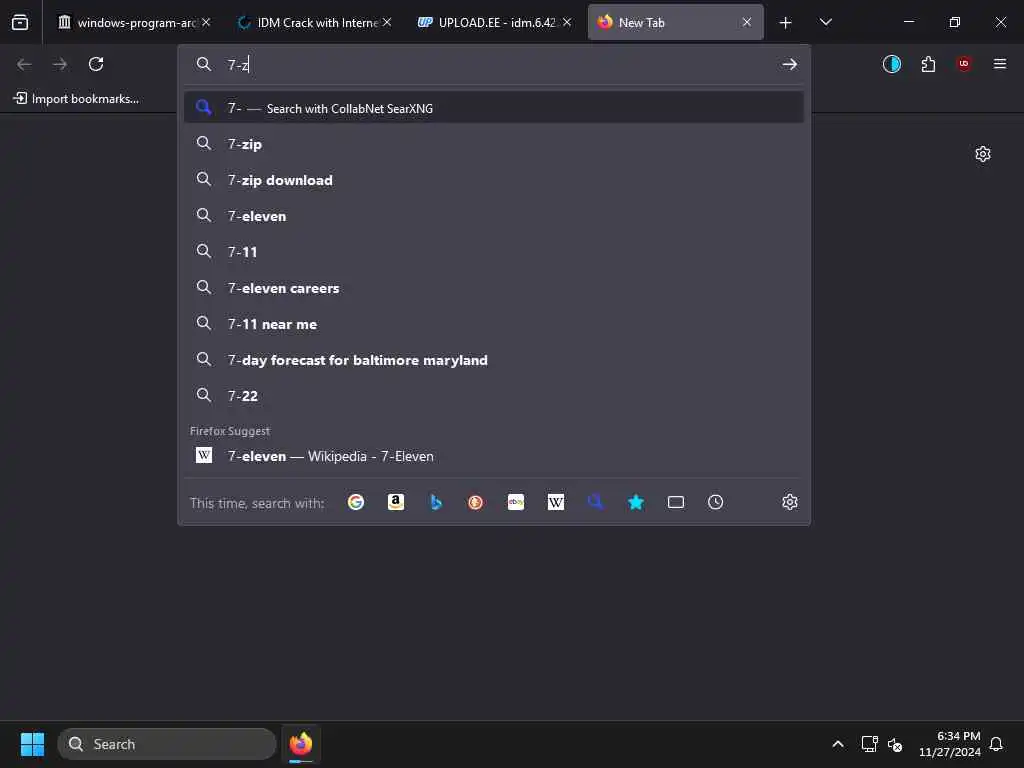Viewport: 1024px width, 768px height.
Task: Switch to IDM Crack with Internet tab
Action: click(310, 22)
